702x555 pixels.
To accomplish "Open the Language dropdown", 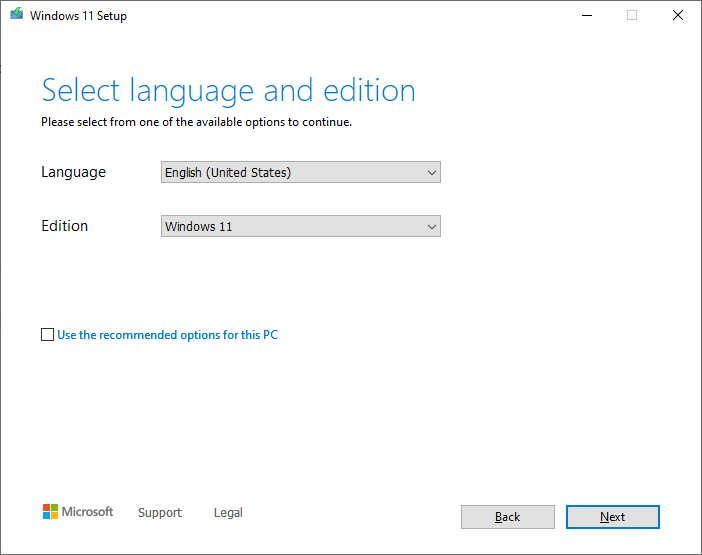I will point(301,172).
